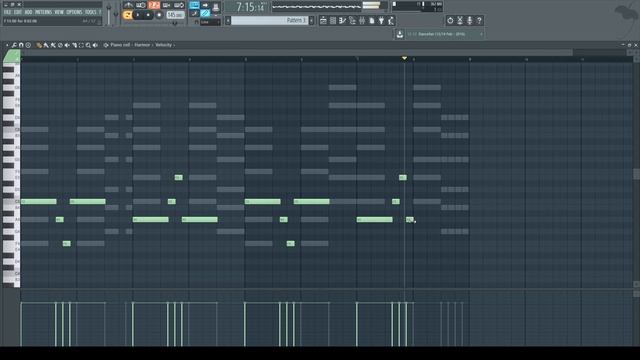Open the OPTIONS menu

tap(74, 12)
